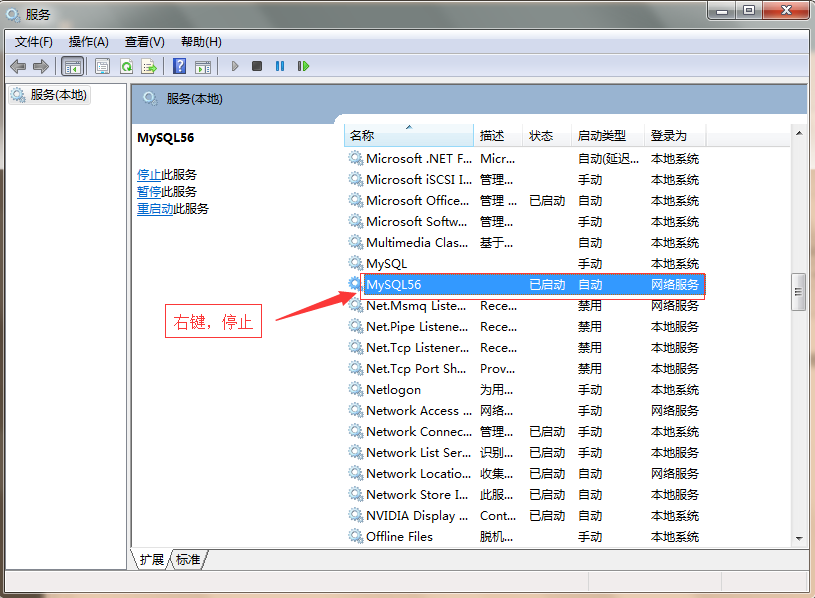Open the 查看(V) menu
The height and width of the screenshot is (598, 815).
144,42
